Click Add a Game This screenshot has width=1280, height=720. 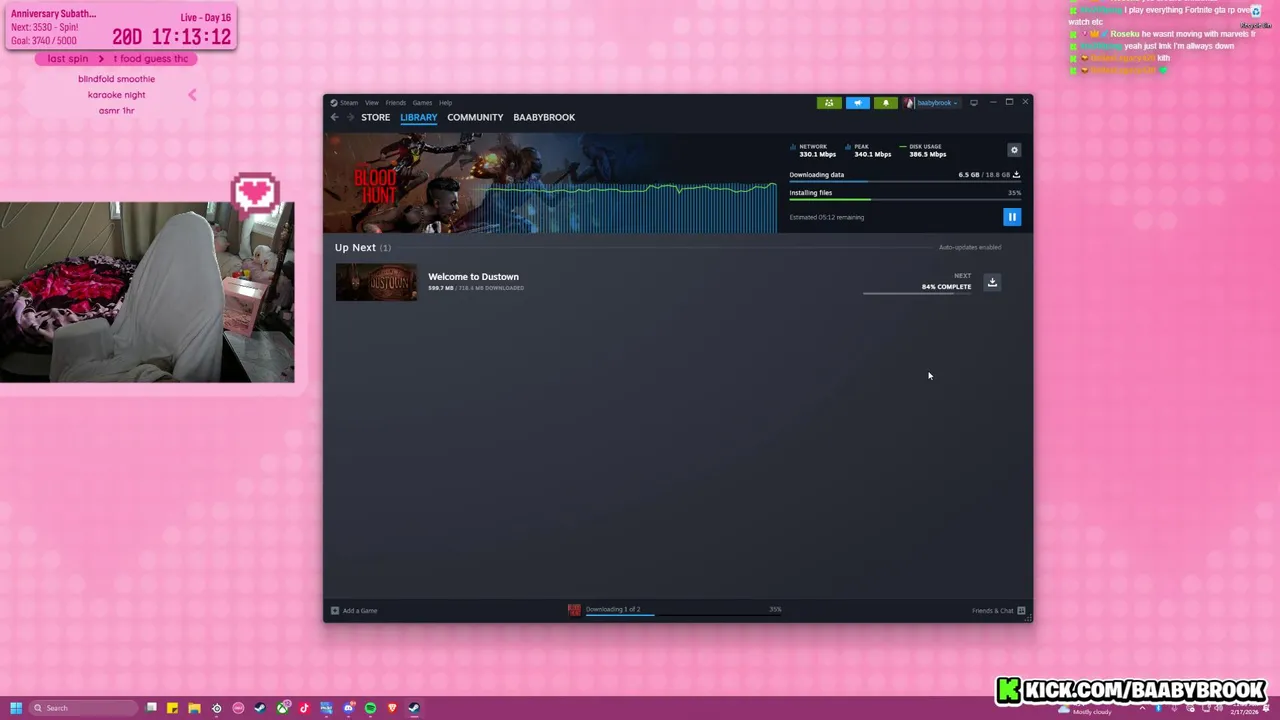click(354, 610)
